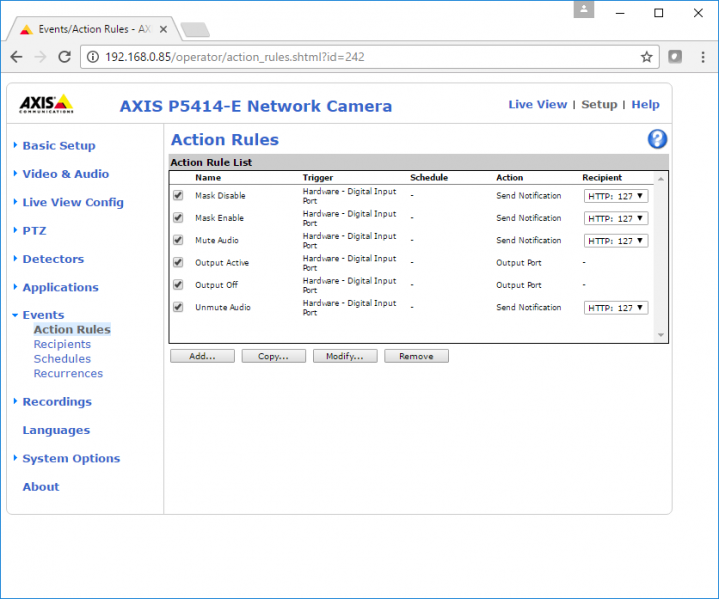This screenshot has width=719, height=599.
Task: Select the Output Active rule name
Action: tap(222, 263)
